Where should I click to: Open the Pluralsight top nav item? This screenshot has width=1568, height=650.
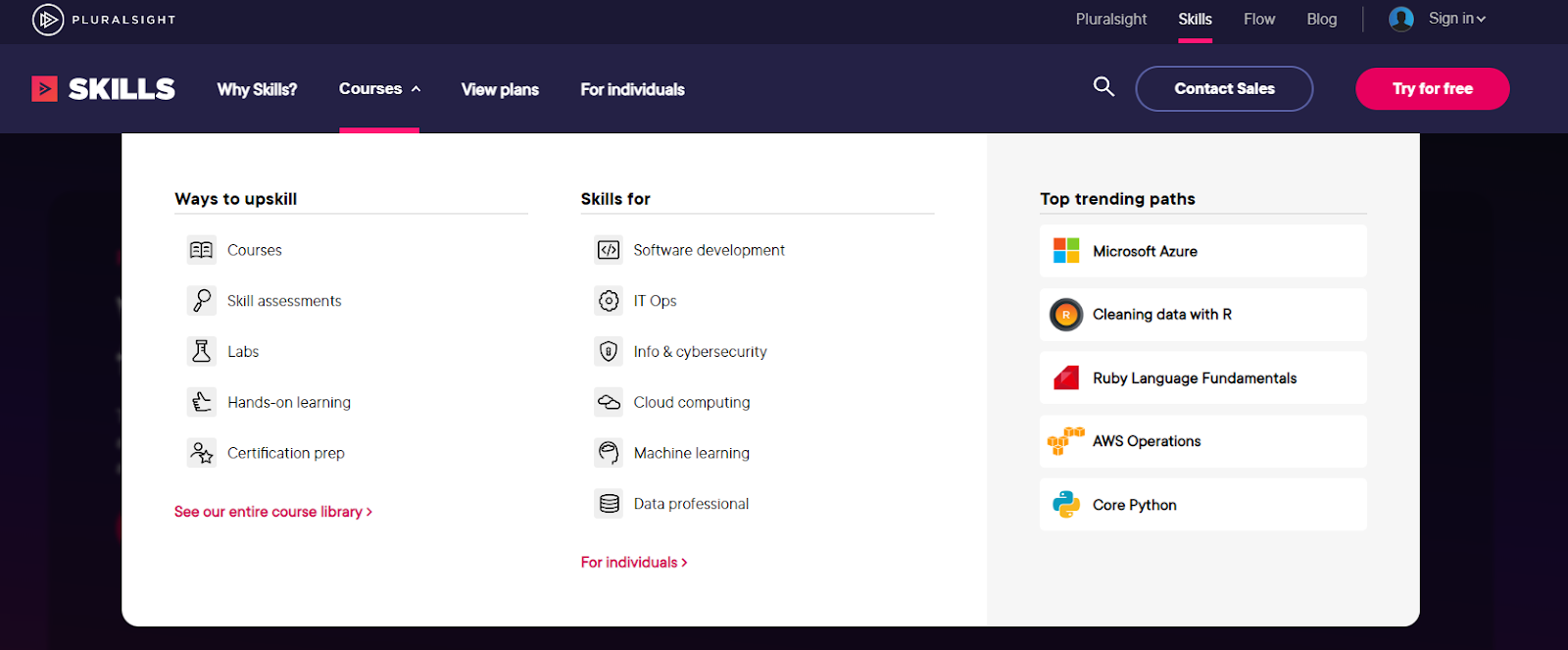pyautogui.click(x=1111, y=19)
